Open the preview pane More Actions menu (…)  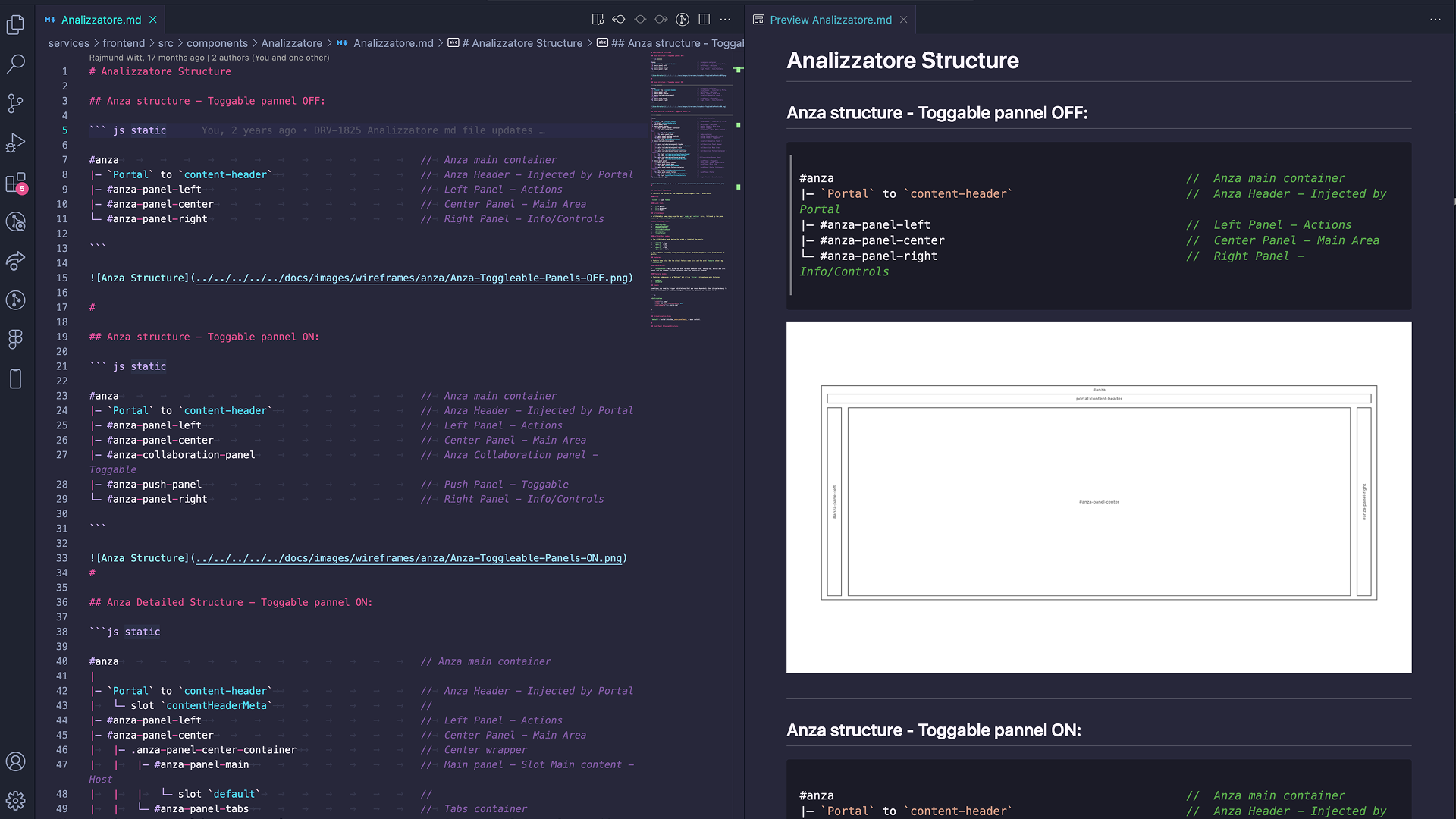coord(1436,19)
